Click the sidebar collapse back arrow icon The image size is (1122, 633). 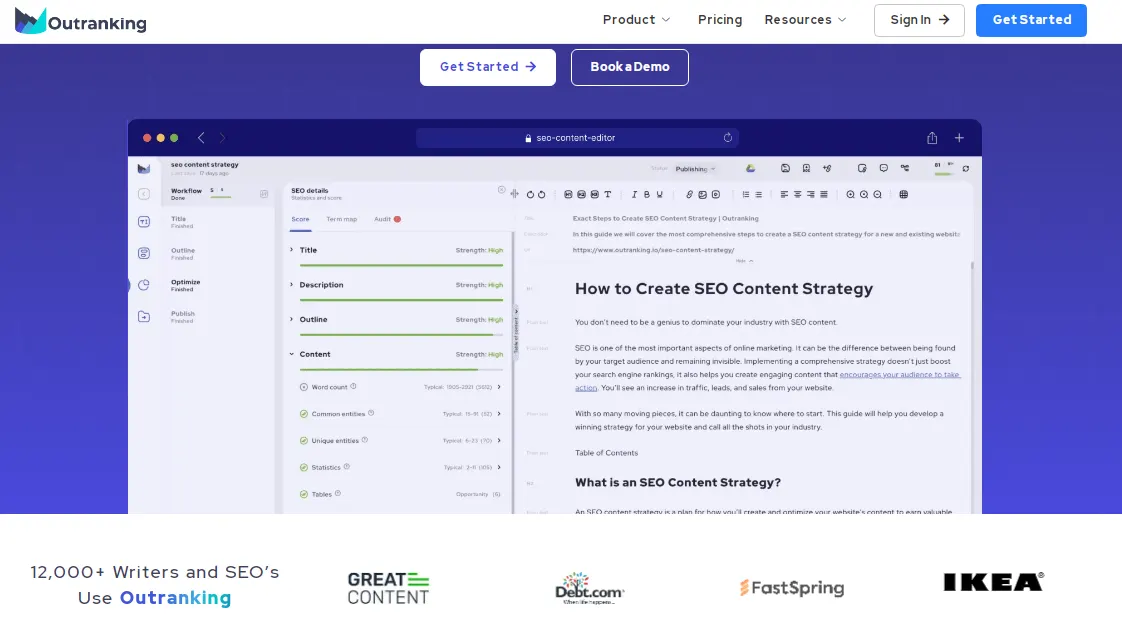pos(144,194)
